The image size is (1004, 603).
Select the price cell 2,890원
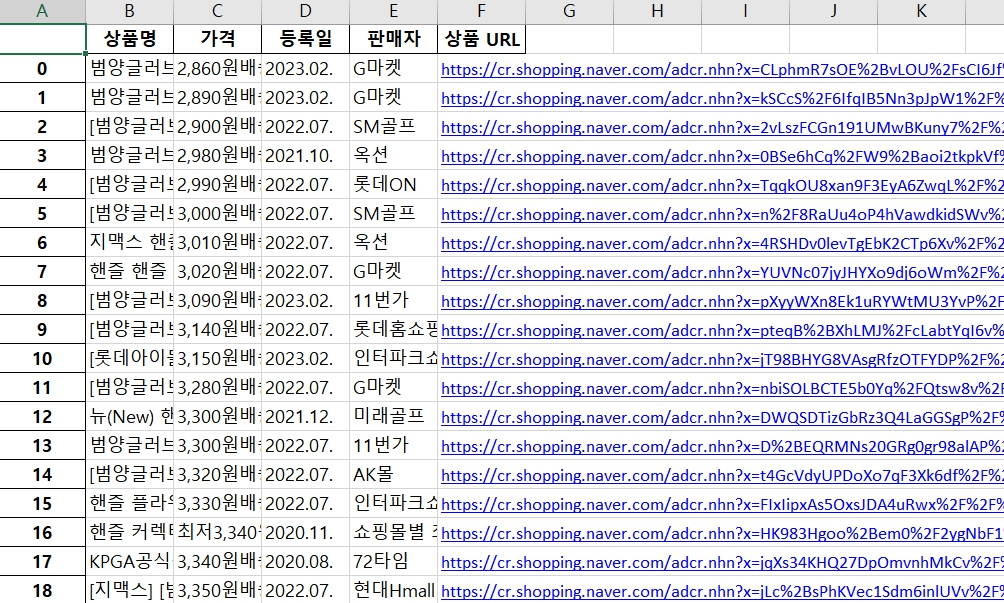pyautogui.click(x=217, y=97)
